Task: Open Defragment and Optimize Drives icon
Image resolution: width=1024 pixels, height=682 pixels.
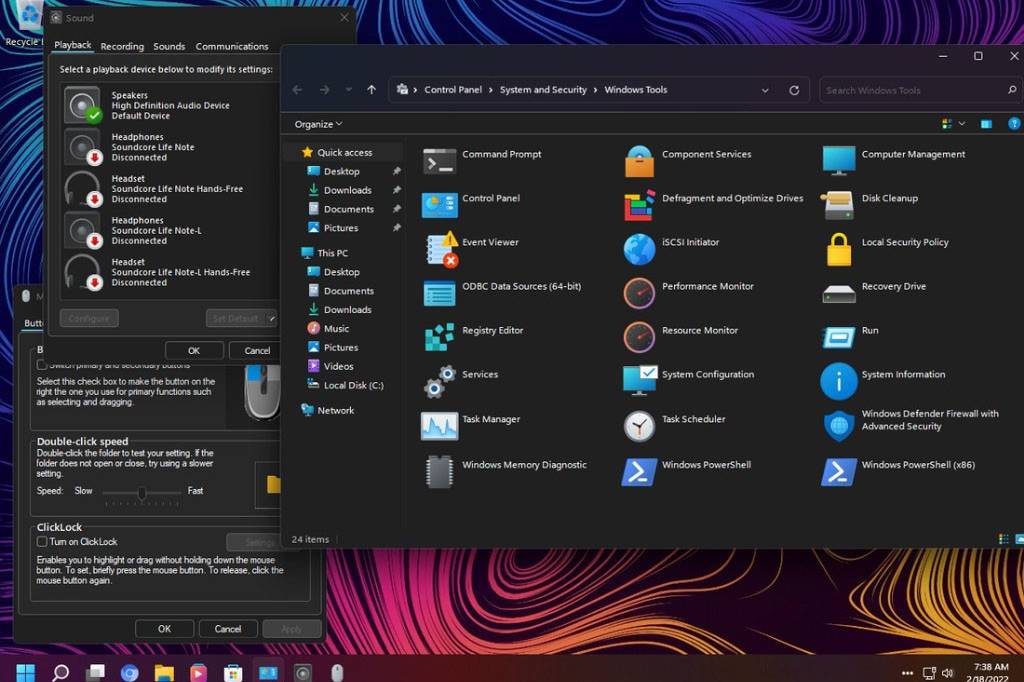Action: (639, 205)
